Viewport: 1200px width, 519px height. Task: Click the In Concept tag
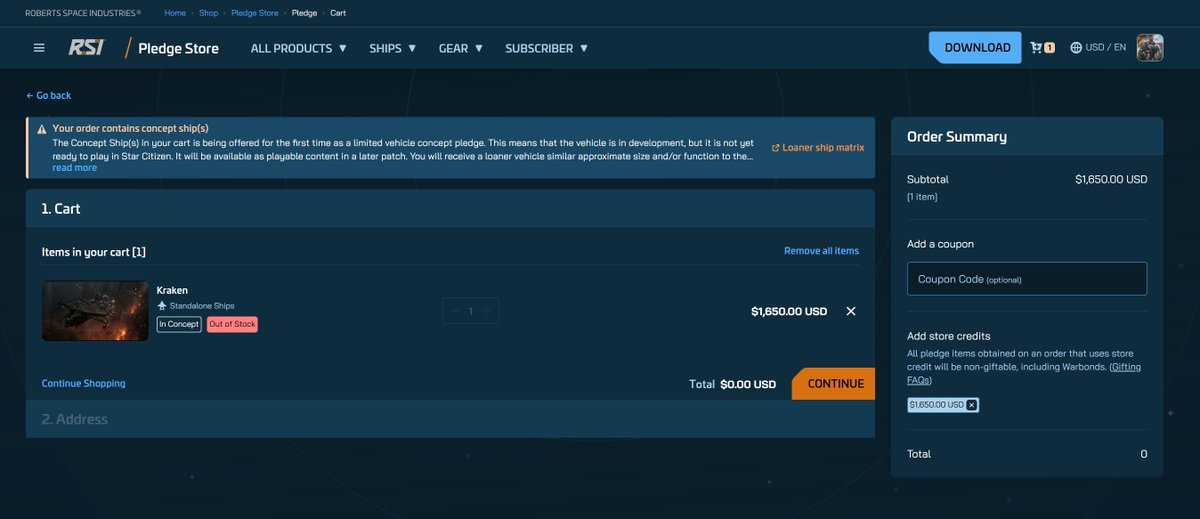(x=179, y=324)
